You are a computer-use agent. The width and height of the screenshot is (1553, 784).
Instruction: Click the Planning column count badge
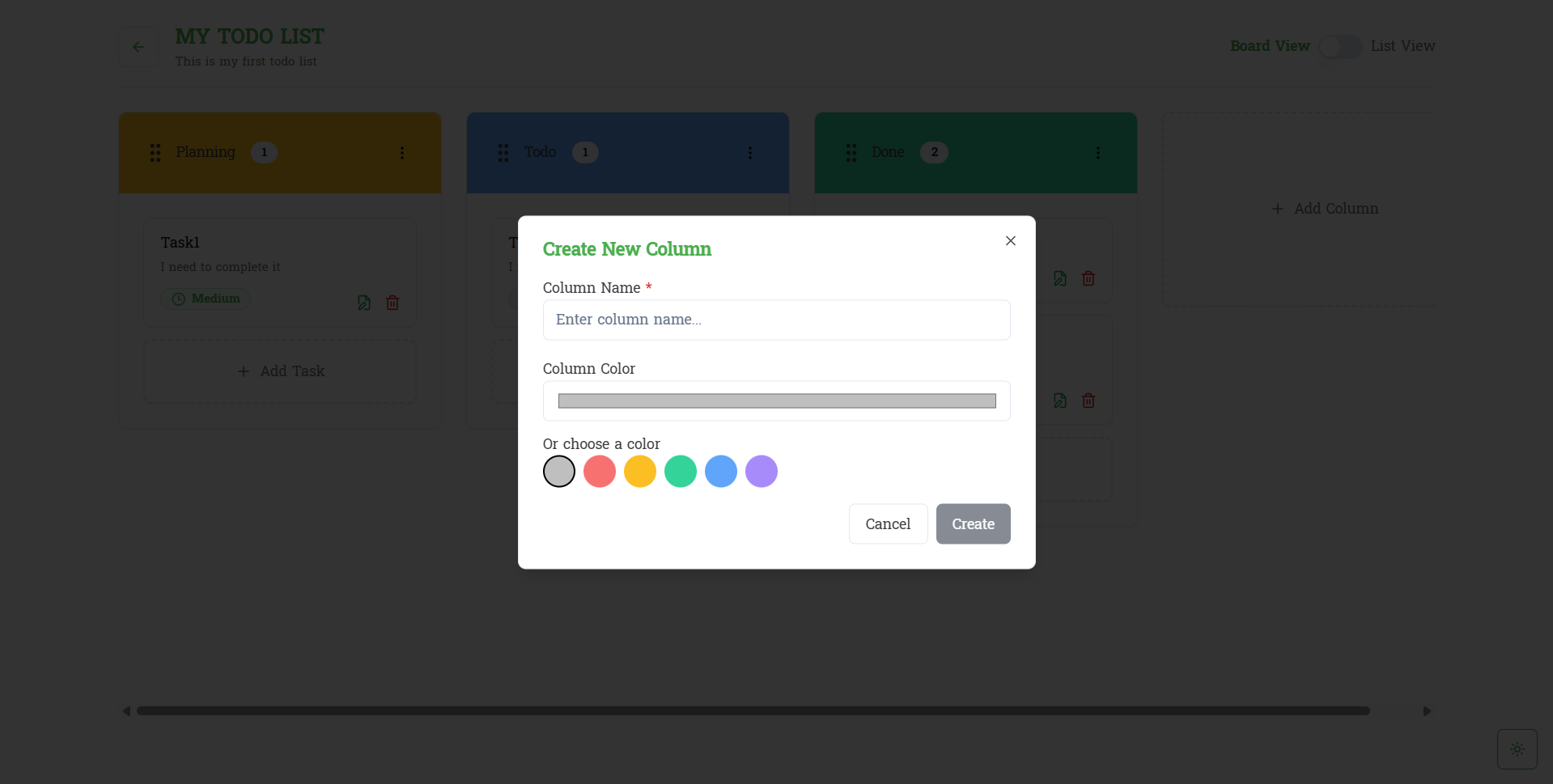(264, 152)
